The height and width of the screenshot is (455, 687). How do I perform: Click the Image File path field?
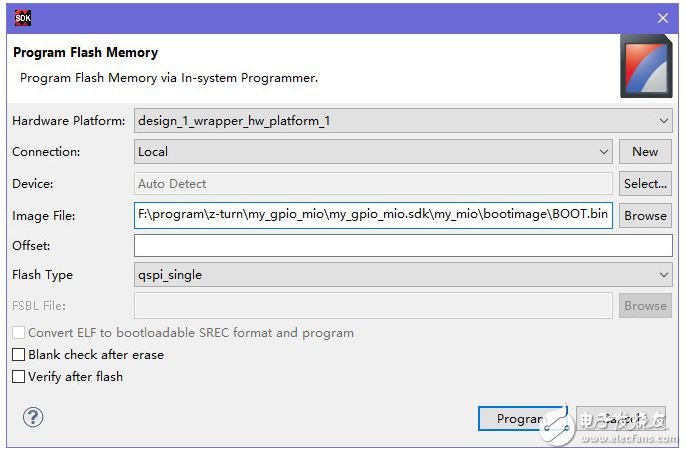click(x=372, y=215)
